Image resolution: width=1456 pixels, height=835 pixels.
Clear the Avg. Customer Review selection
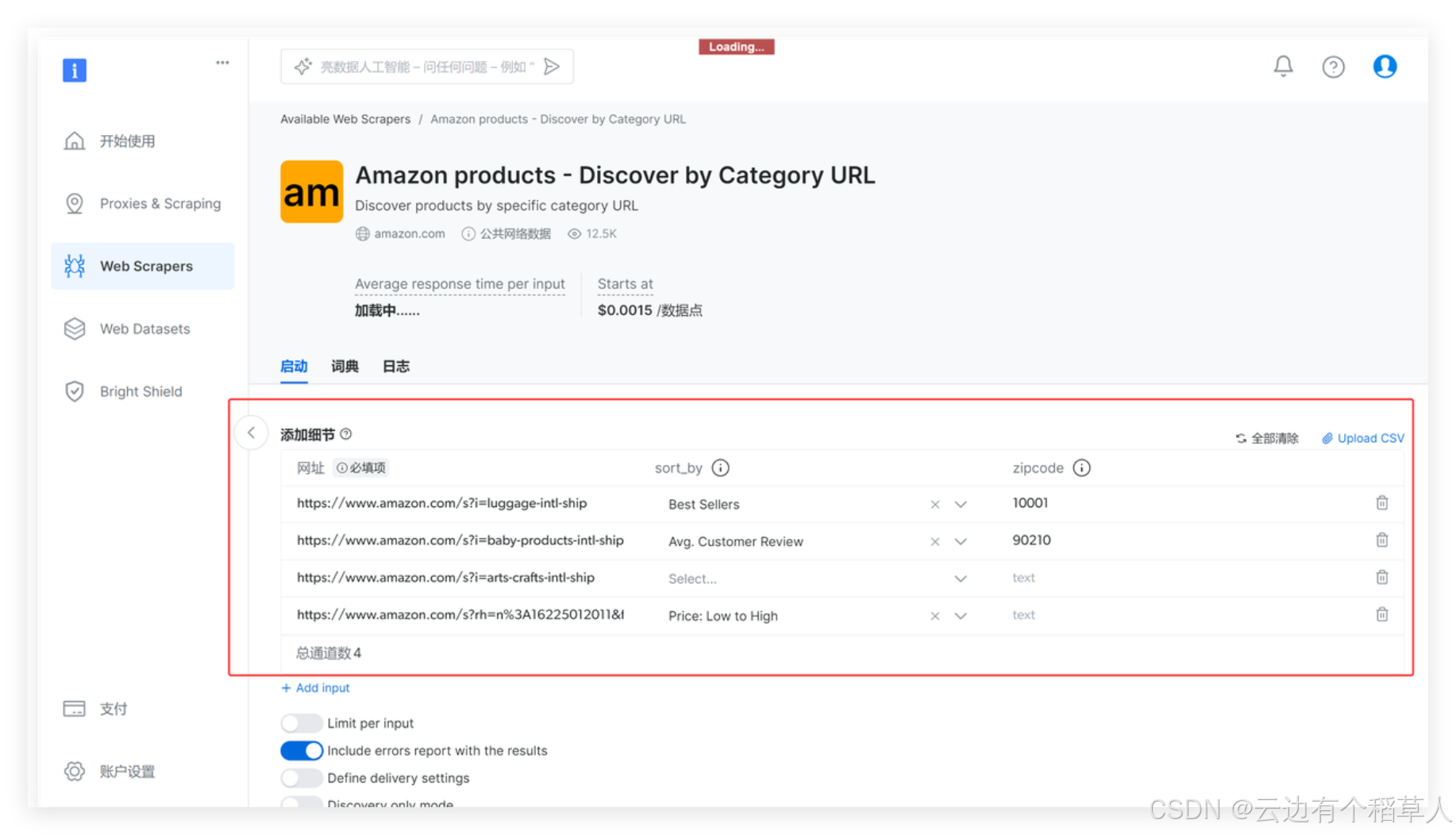(x=935, y=542)
